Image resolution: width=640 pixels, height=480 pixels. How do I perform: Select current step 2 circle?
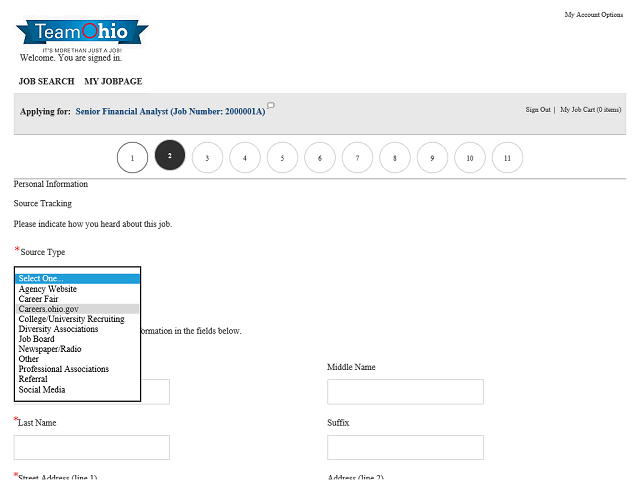170,155
